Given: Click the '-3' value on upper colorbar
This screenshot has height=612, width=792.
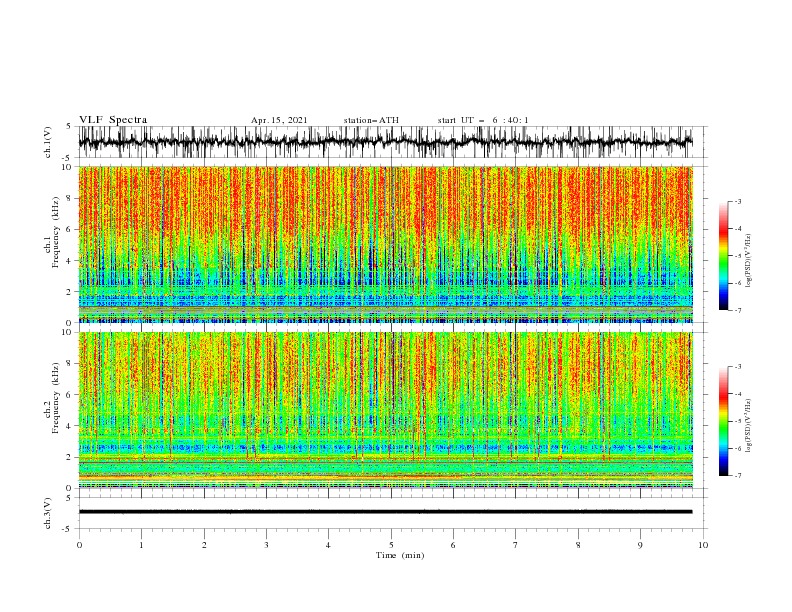Looking at the screenshot, I should [x=738, y=201].
